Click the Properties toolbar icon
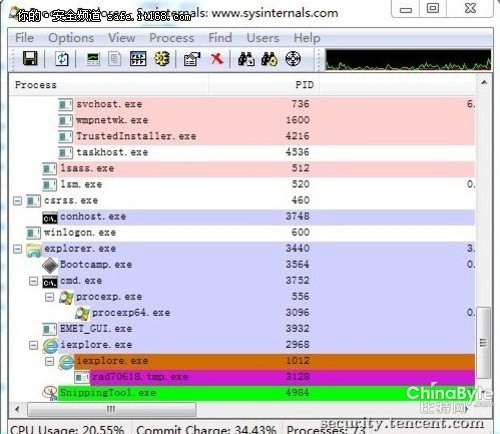Image resolution: width=500 pixels, height=434 pixels. pos(192,59)
